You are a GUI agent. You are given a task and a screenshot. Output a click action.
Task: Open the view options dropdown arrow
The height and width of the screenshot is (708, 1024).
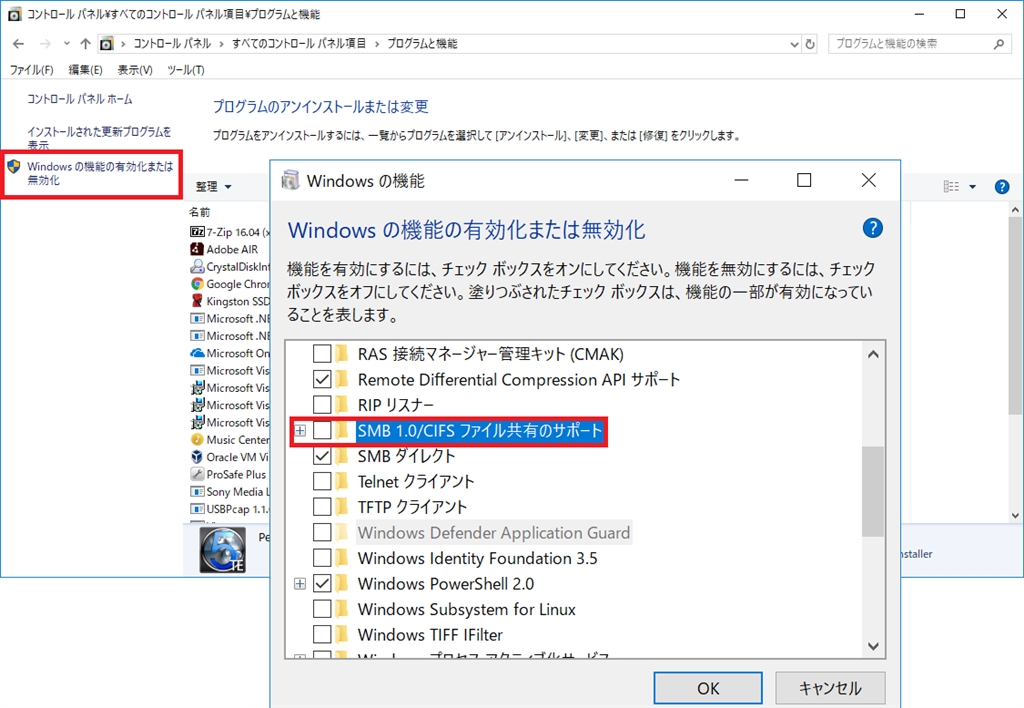(972, 187)
